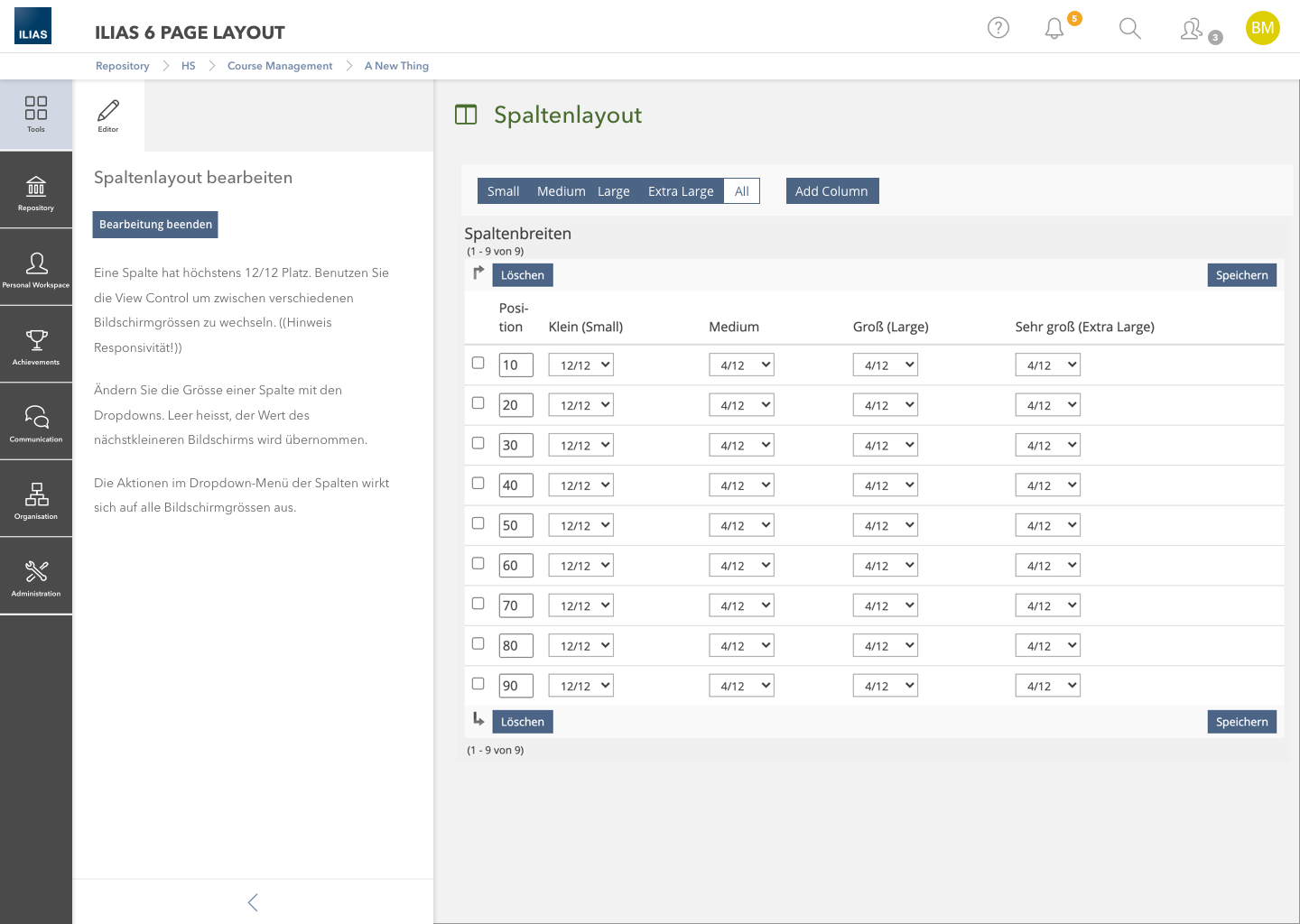Click the Add Column button

point(831,191)
